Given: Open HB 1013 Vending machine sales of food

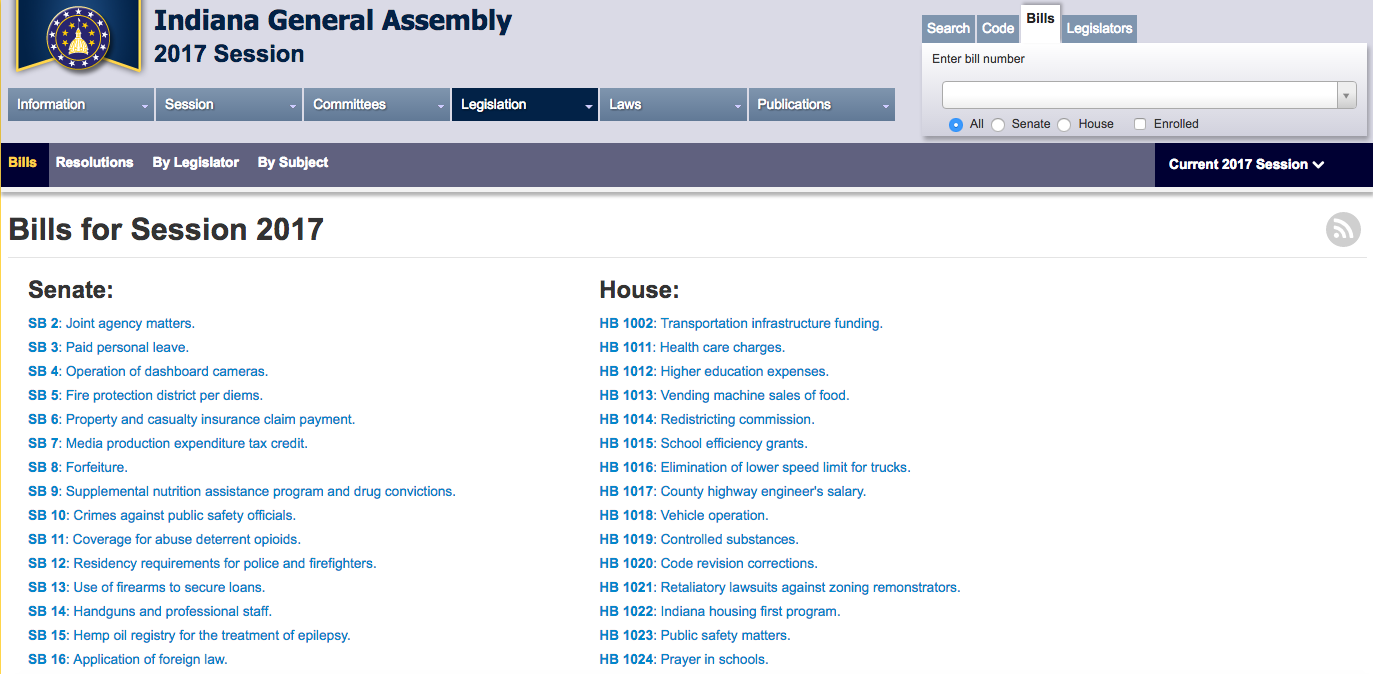Looking at the screenshot, I should click(x=724, y=396).
